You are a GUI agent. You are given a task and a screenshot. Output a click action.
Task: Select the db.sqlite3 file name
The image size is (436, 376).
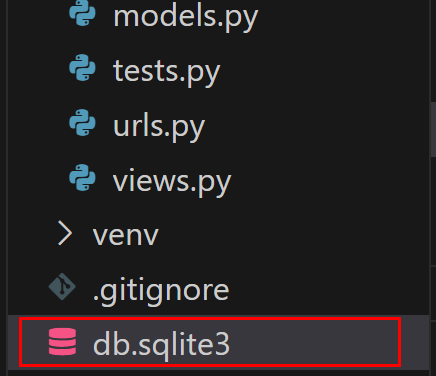coord(161,345)
